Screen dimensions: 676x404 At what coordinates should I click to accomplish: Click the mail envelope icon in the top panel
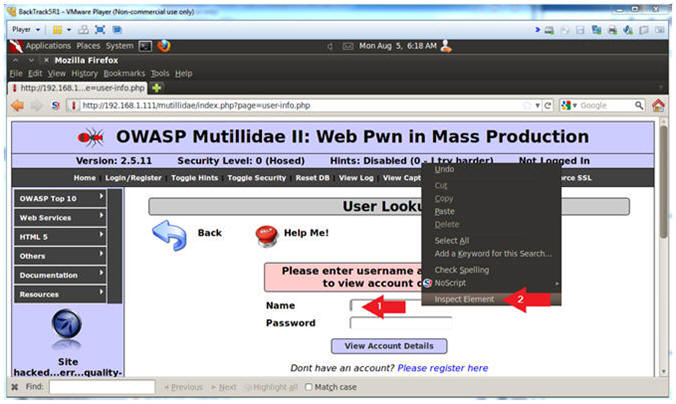point(347,46)
